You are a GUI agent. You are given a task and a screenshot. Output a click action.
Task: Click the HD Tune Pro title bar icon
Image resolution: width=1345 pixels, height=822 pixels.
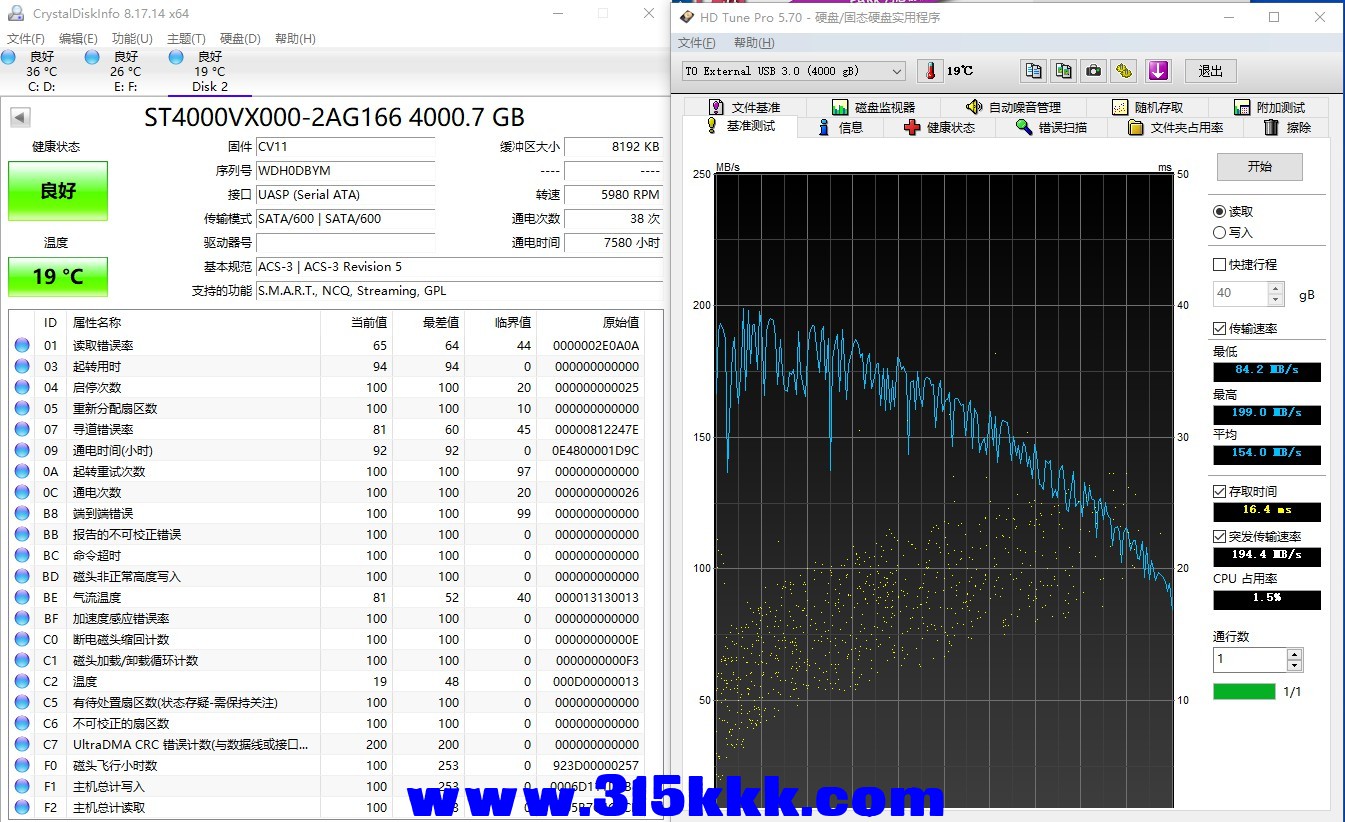[x=687, y=17]
